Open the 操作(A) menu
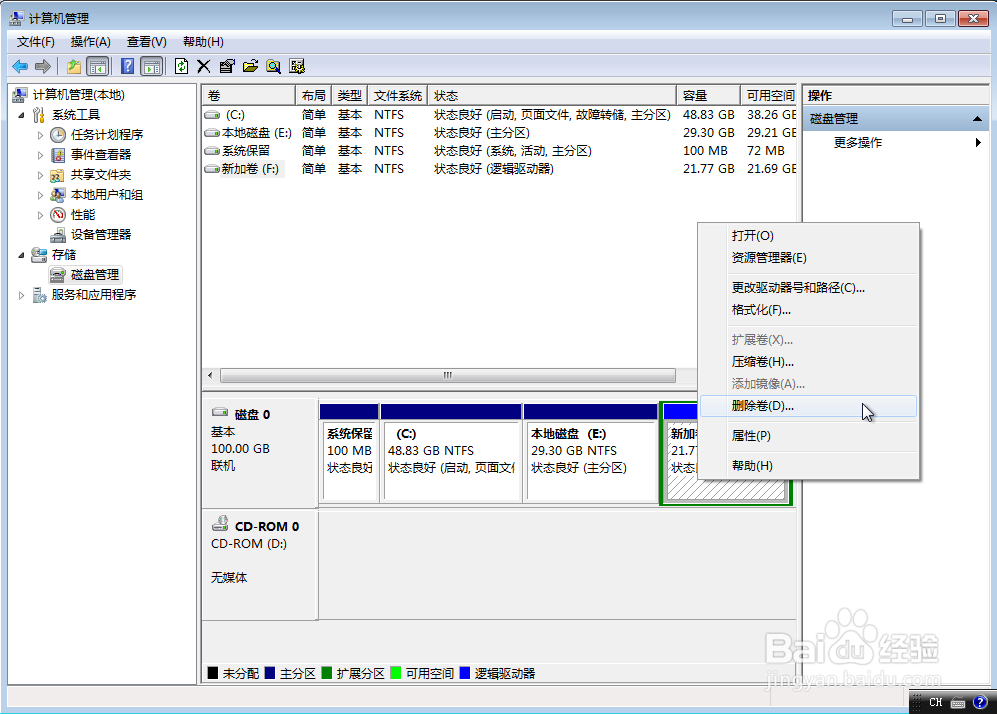This screenshot has width=997, height=714. 90,42
